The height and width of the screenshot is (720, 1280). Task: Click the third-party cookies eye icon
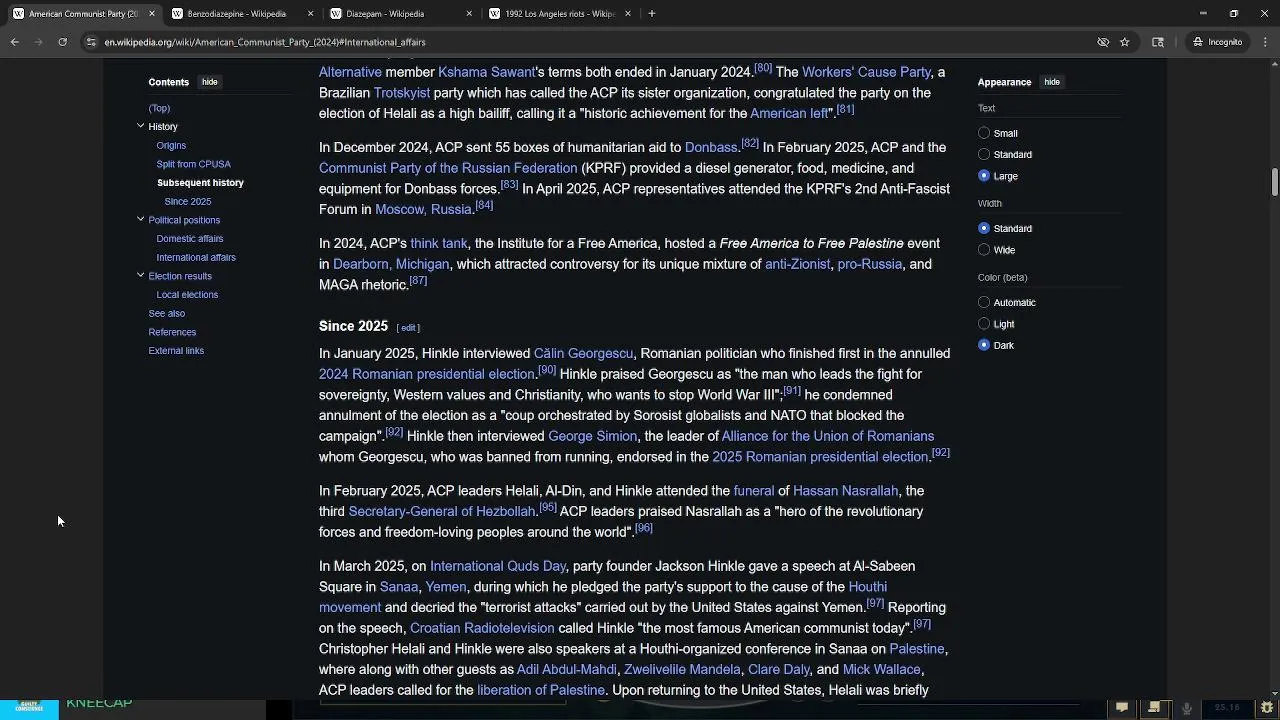click(1103, 42)
